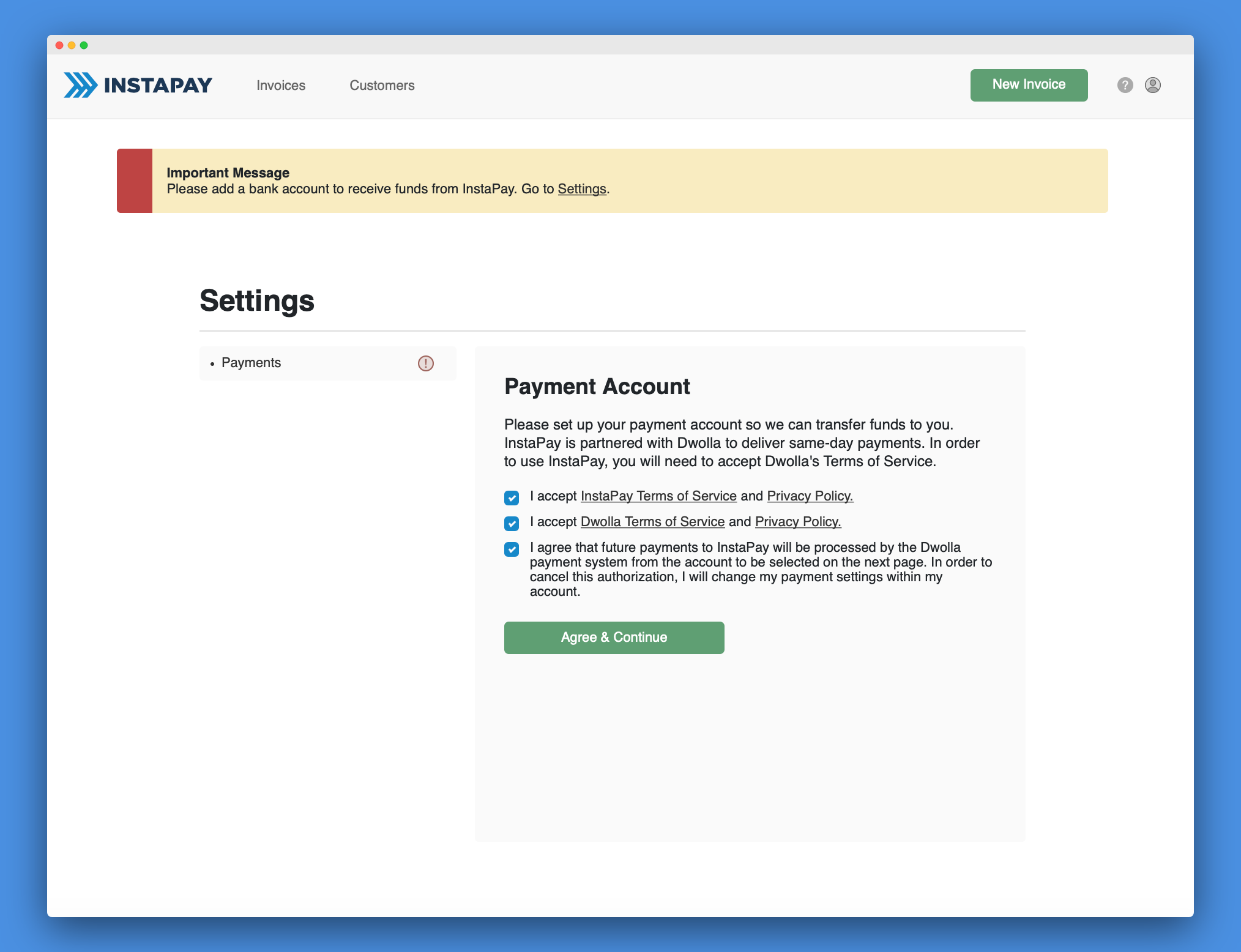Go to the Invoices nav item
Screen dimensions: 1241x952
(x=281, y=86)
